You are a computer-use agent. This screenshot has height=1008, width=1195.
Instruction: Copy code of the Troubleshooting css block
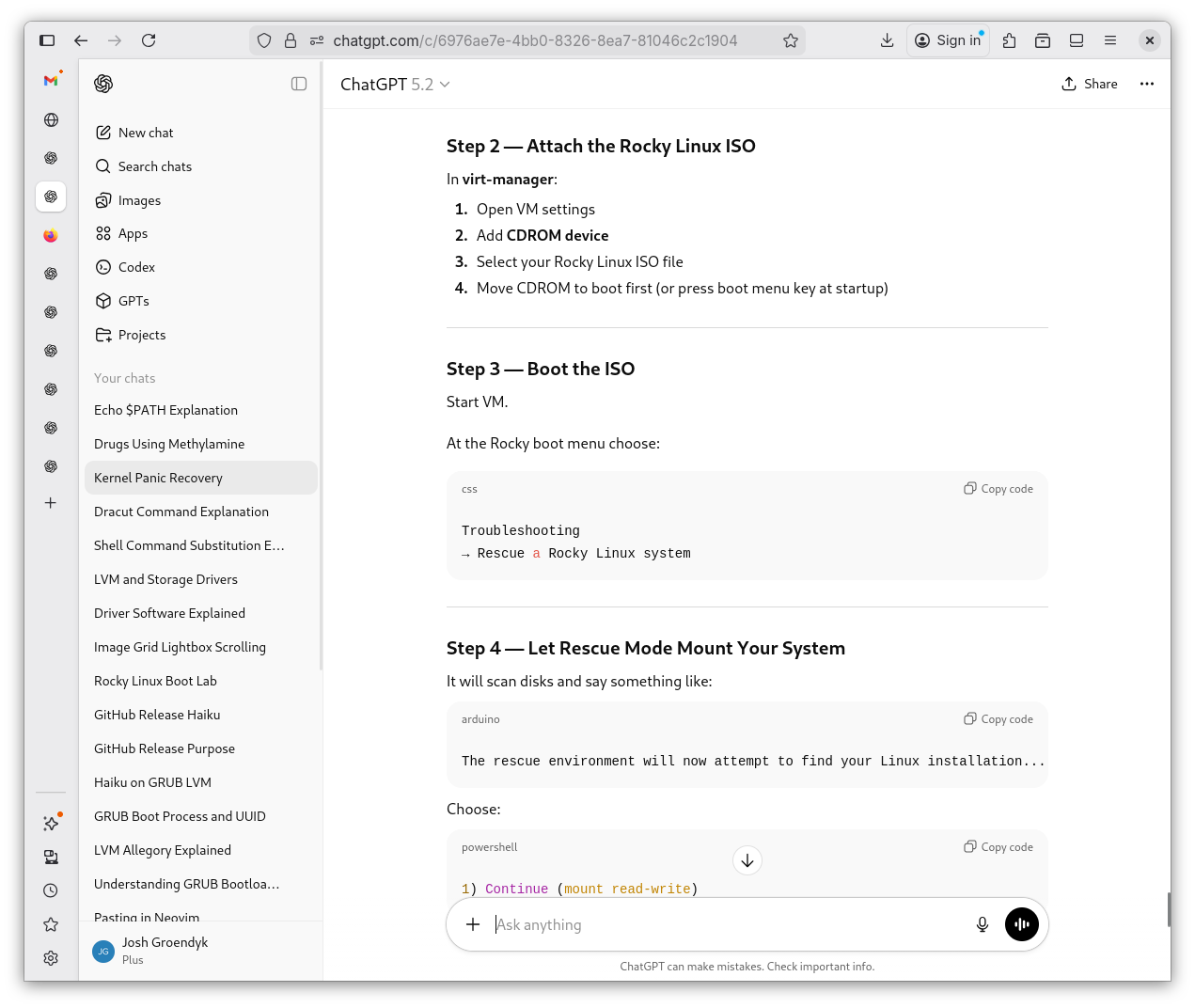998,489
